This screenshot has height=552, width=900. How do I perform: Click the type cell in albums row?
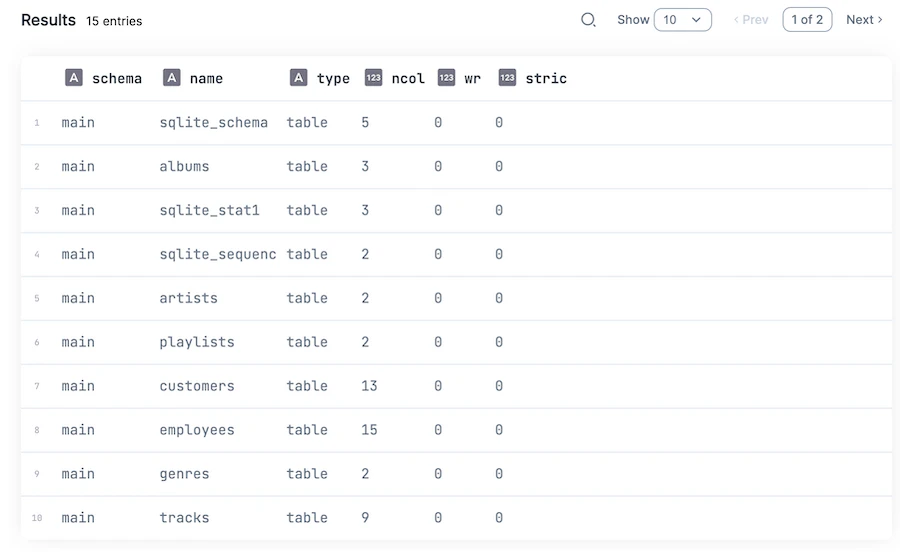pyautogui.click(x=307, y=166)
